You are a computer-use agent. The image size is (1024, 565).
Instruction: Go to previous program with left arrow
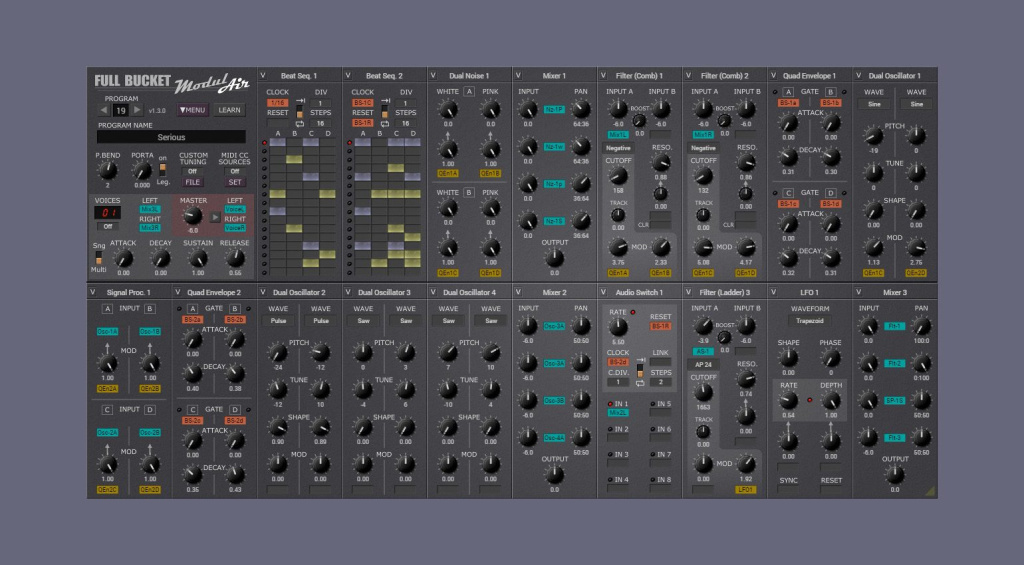point(104,110)
